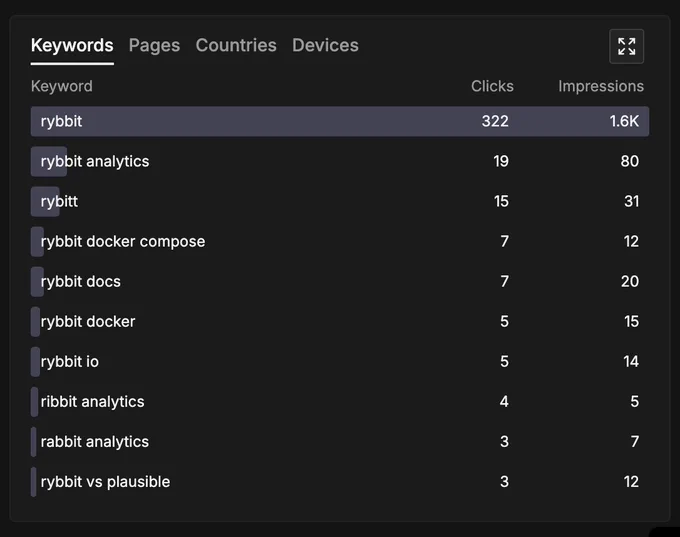Select the 'rybbit docs' keyword row
The image size is (680, 537).
[x=340, y=282]
